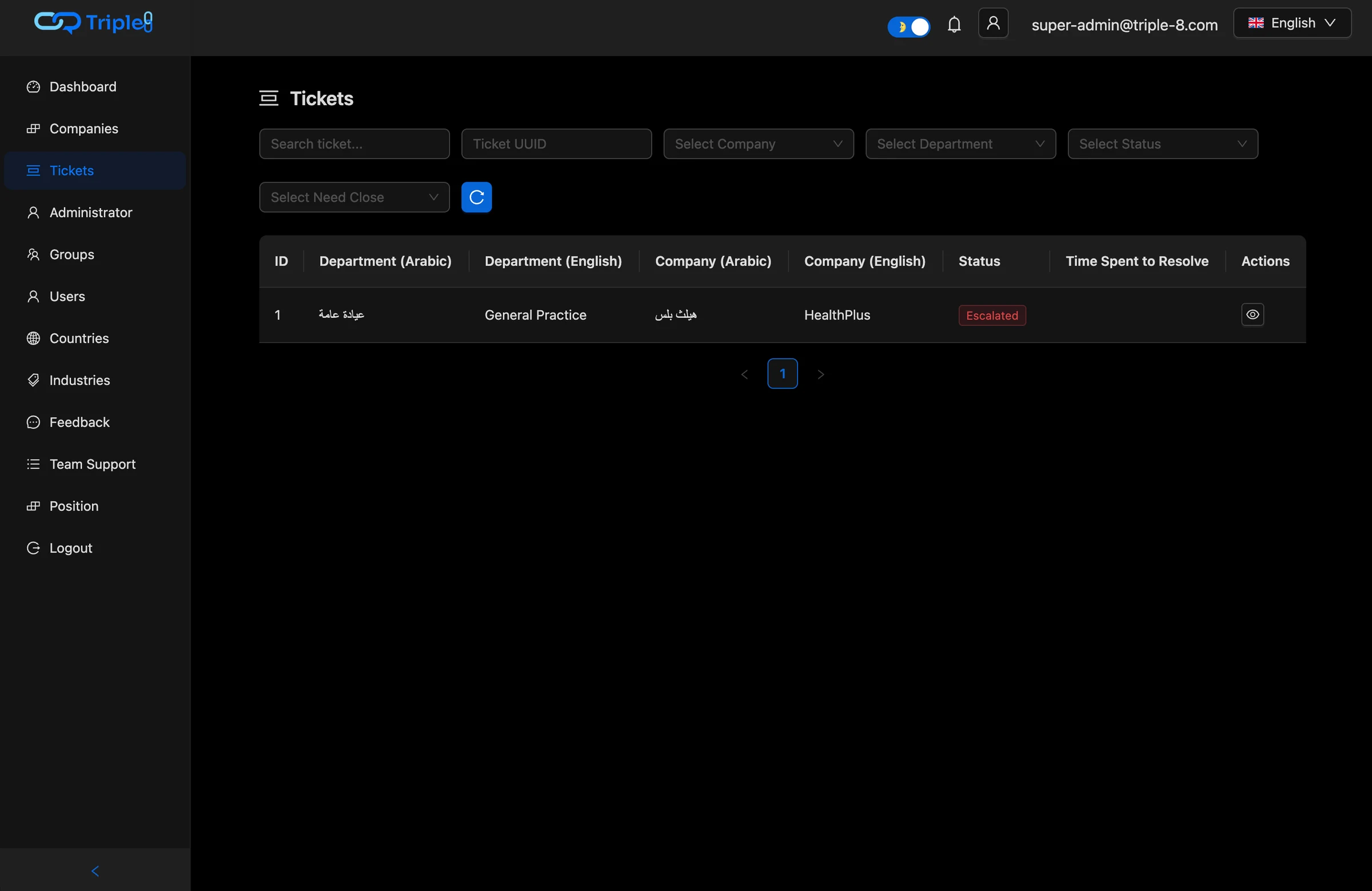The image size is (1372, 891).
Task: Open the Select Company dropdown
Action: 759,143
